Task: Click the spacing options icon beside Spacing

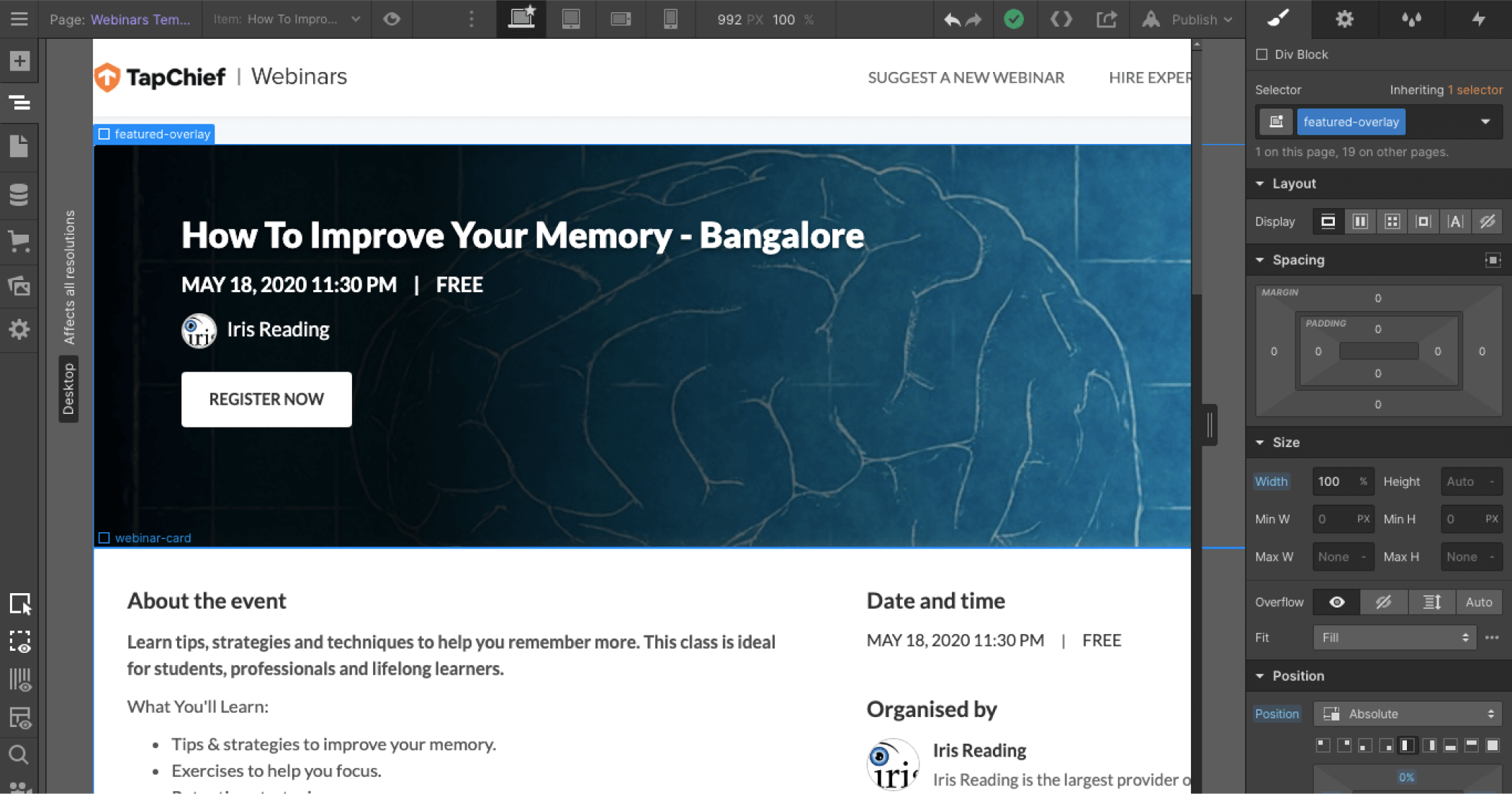Action: click(1493, 260)
